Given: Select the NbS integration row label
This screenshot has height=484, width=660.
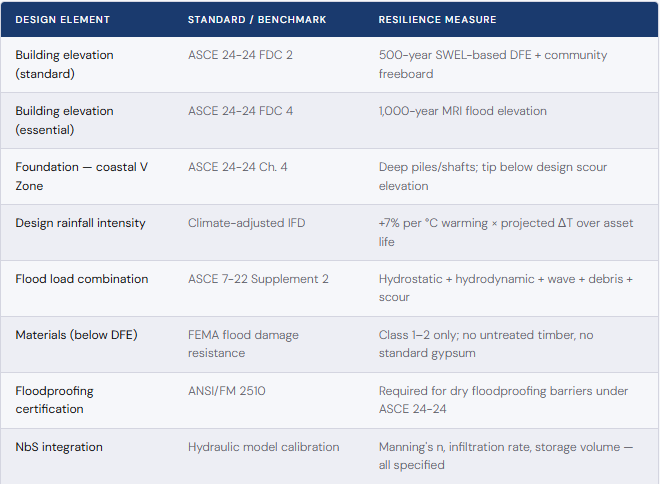Looking at the screenshot, I should pos(59,447).
